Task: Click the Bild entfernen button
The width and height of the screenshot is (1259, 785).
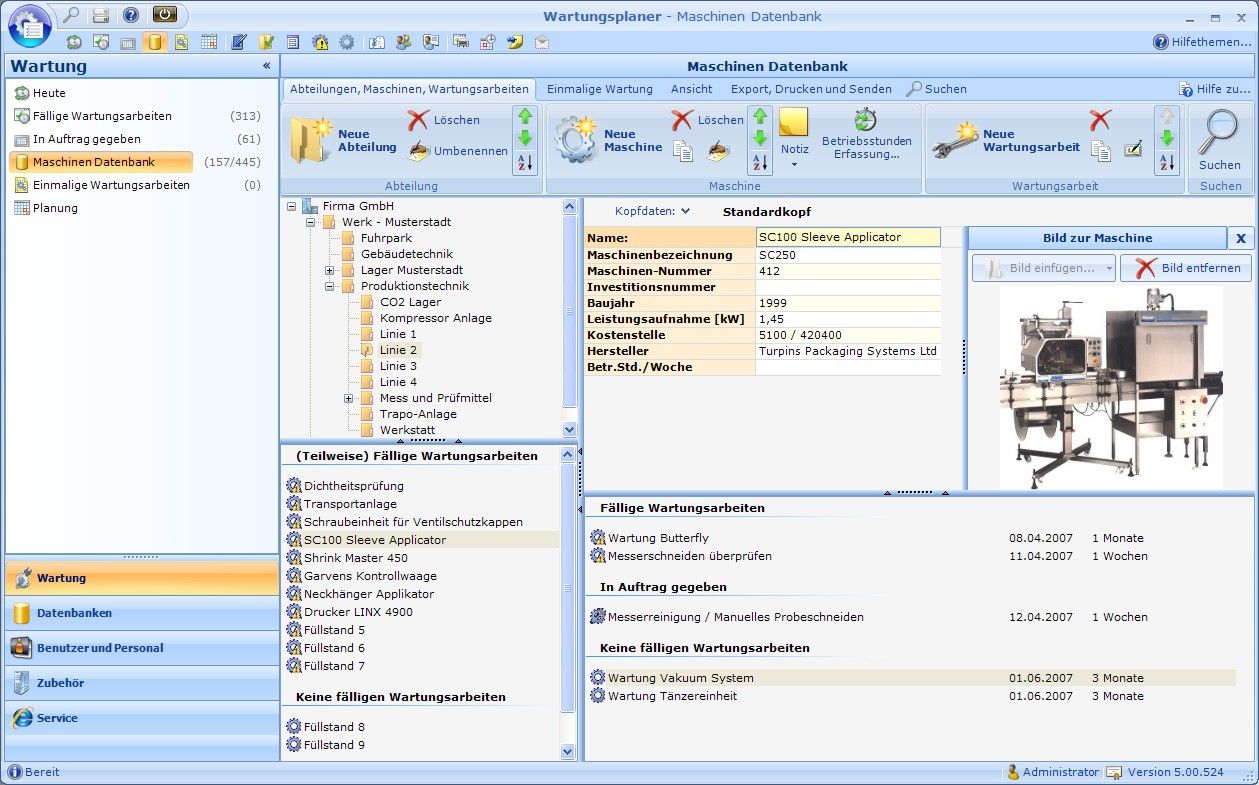Action: tap(1186, 268)
